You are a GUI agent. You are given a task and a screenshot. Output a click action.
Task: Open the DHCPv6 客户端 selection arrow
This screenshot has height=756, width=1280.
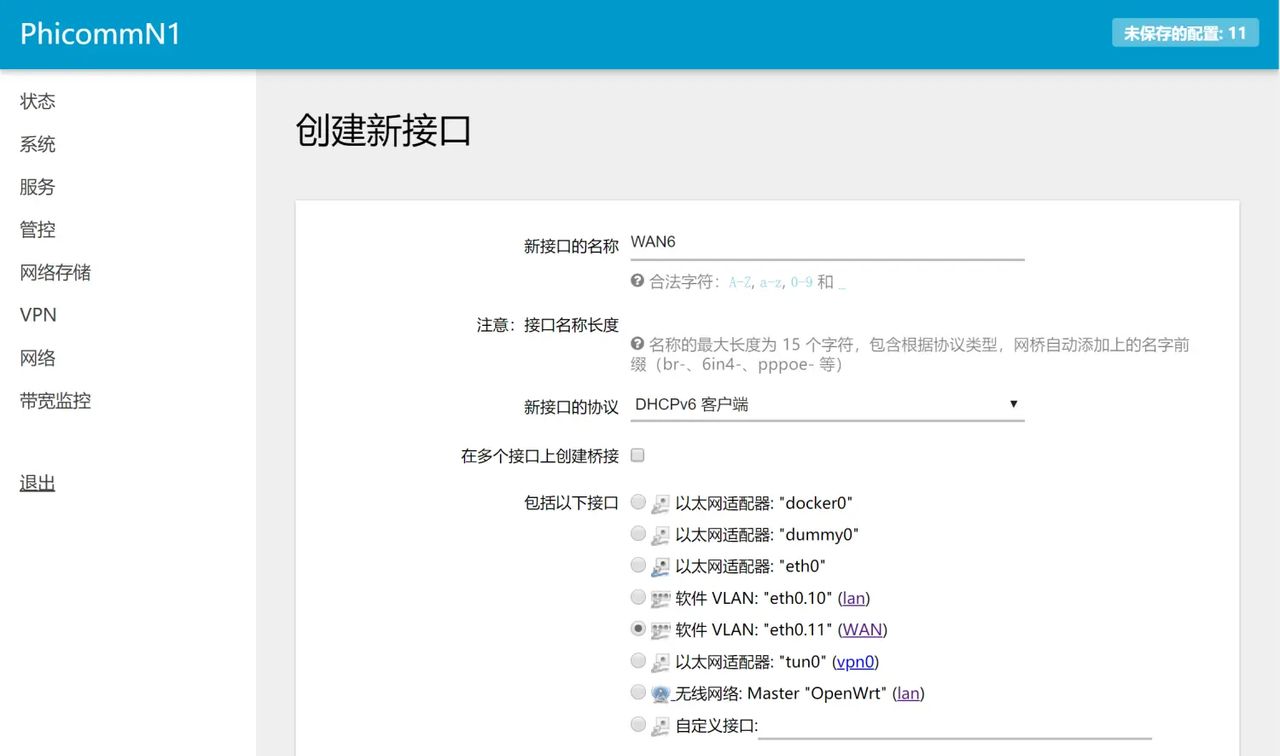pyautogui.click(x=1014, y=404)
